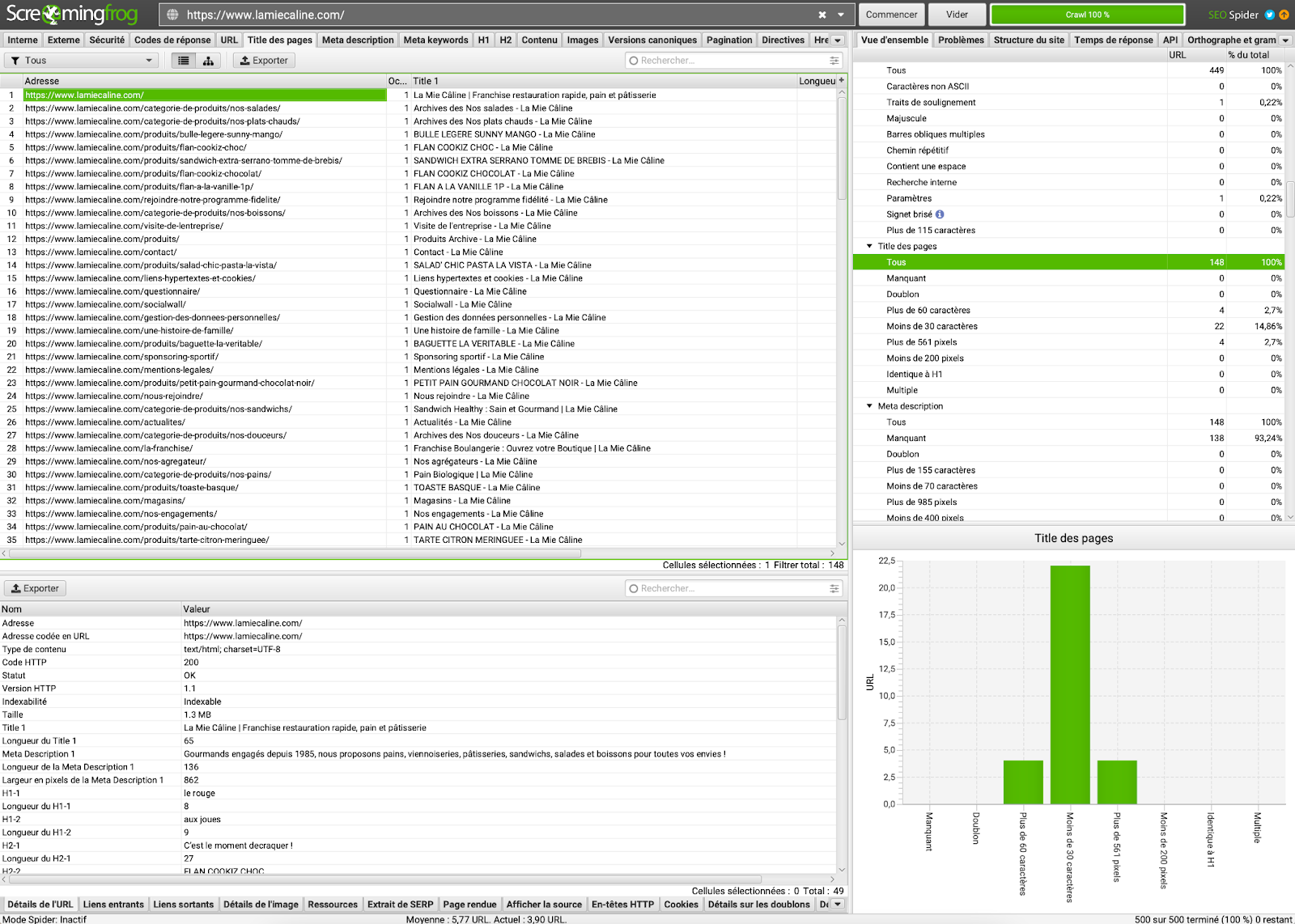Screen dimensions: 1295x924
Task: Open the Twitter icon link
Action: [1269, 15]
